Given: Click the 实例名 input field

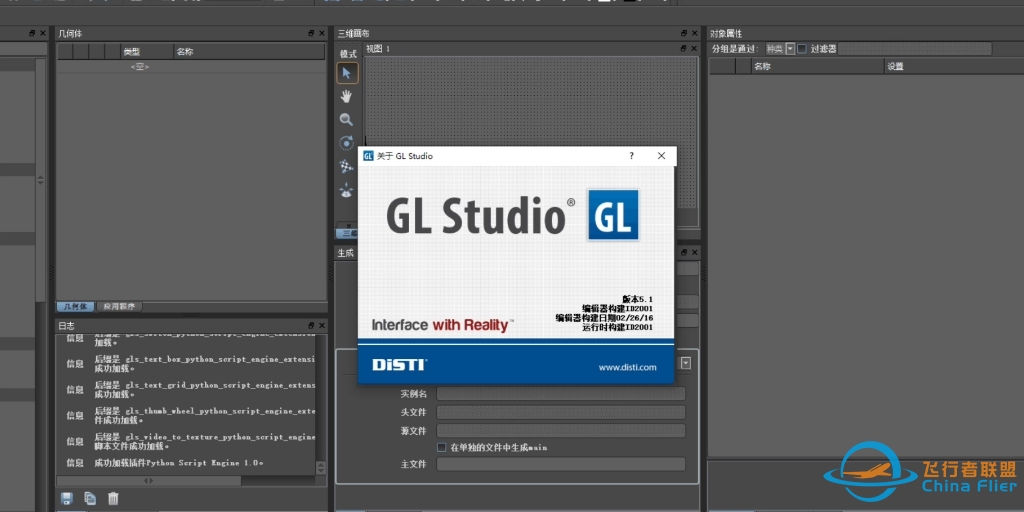Looking at the screenshot, I should [x=561, y=394].
